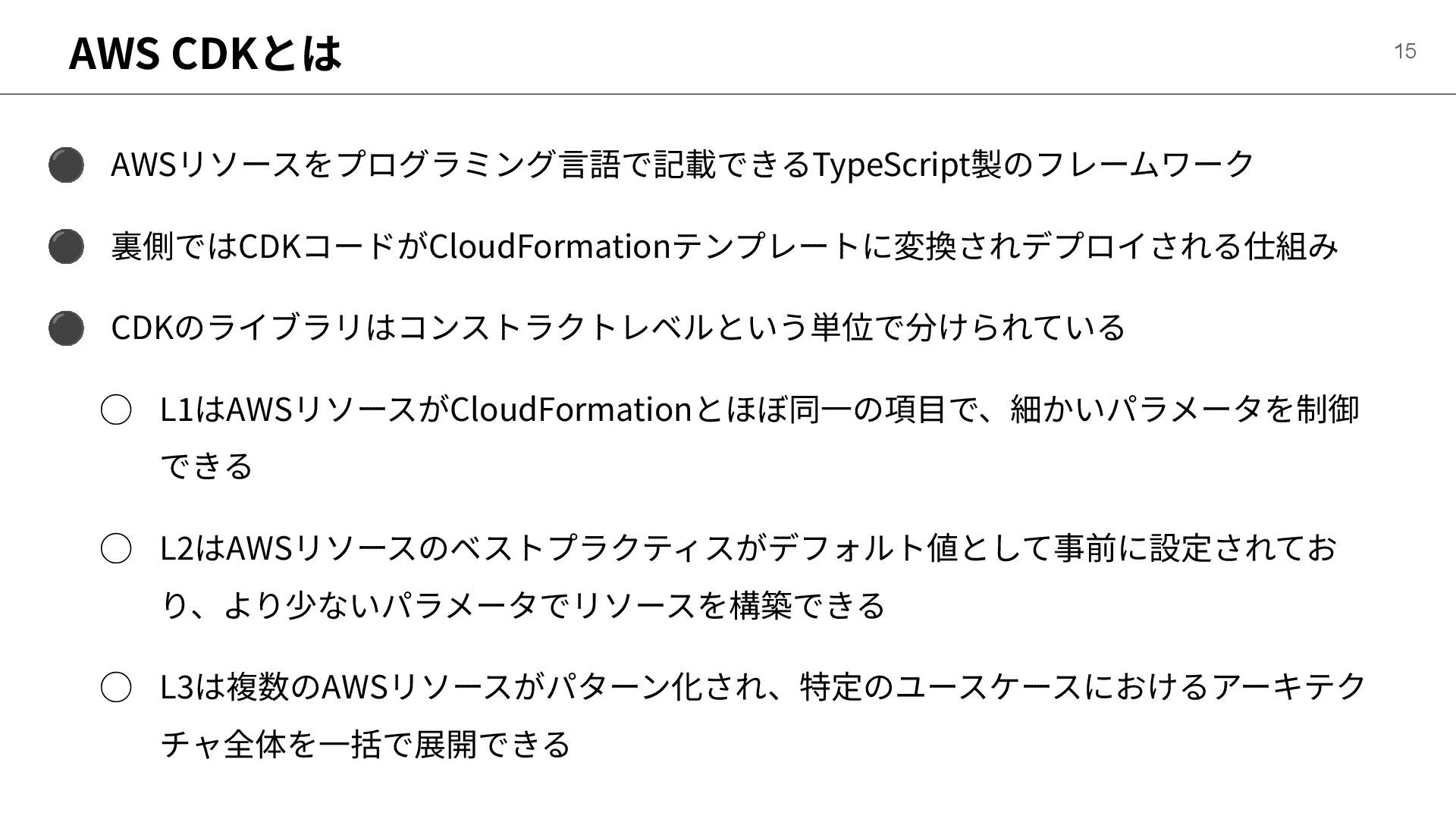
Task: Click the filled bullet before the CDKのライブラリ line
Action: pos(66,328)
